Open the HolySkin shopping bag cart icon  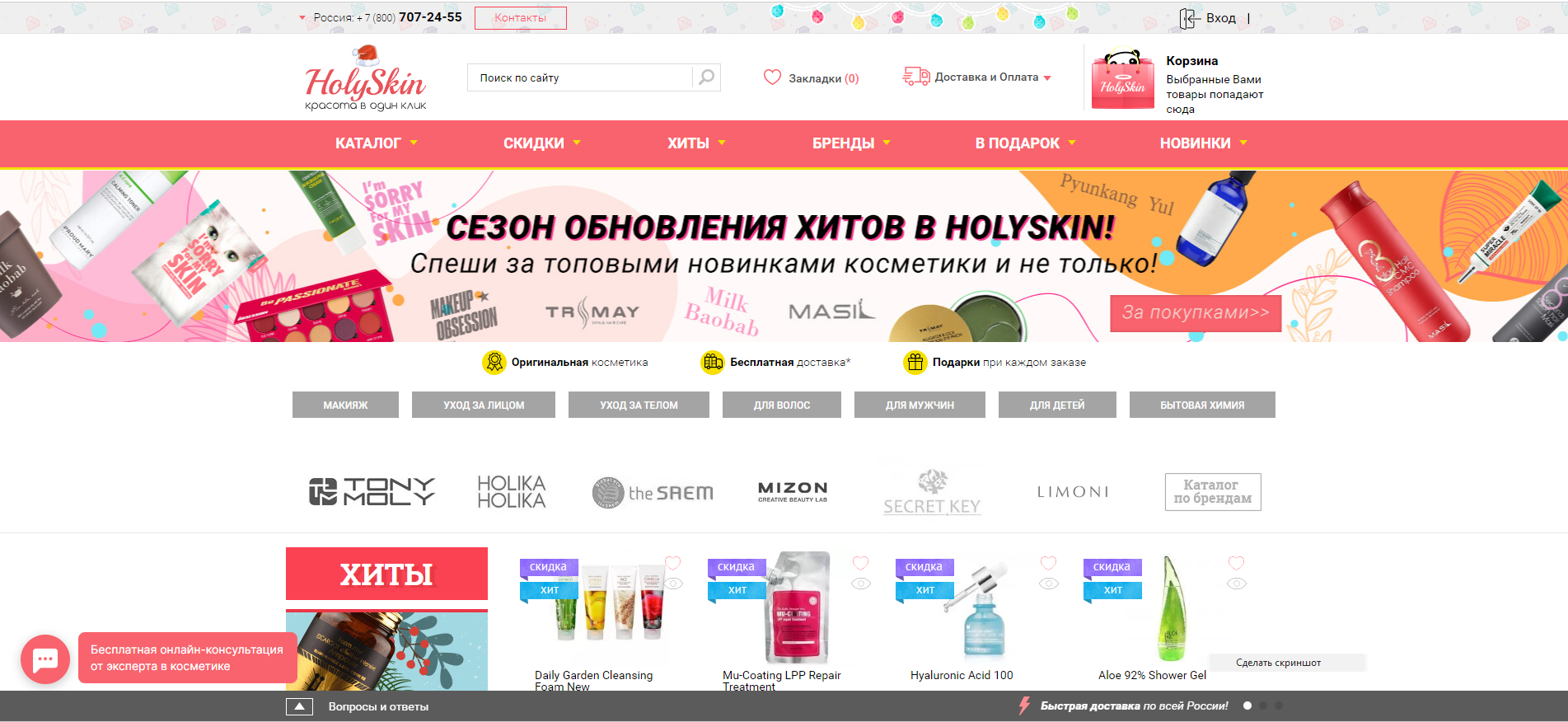(1122, 80)
